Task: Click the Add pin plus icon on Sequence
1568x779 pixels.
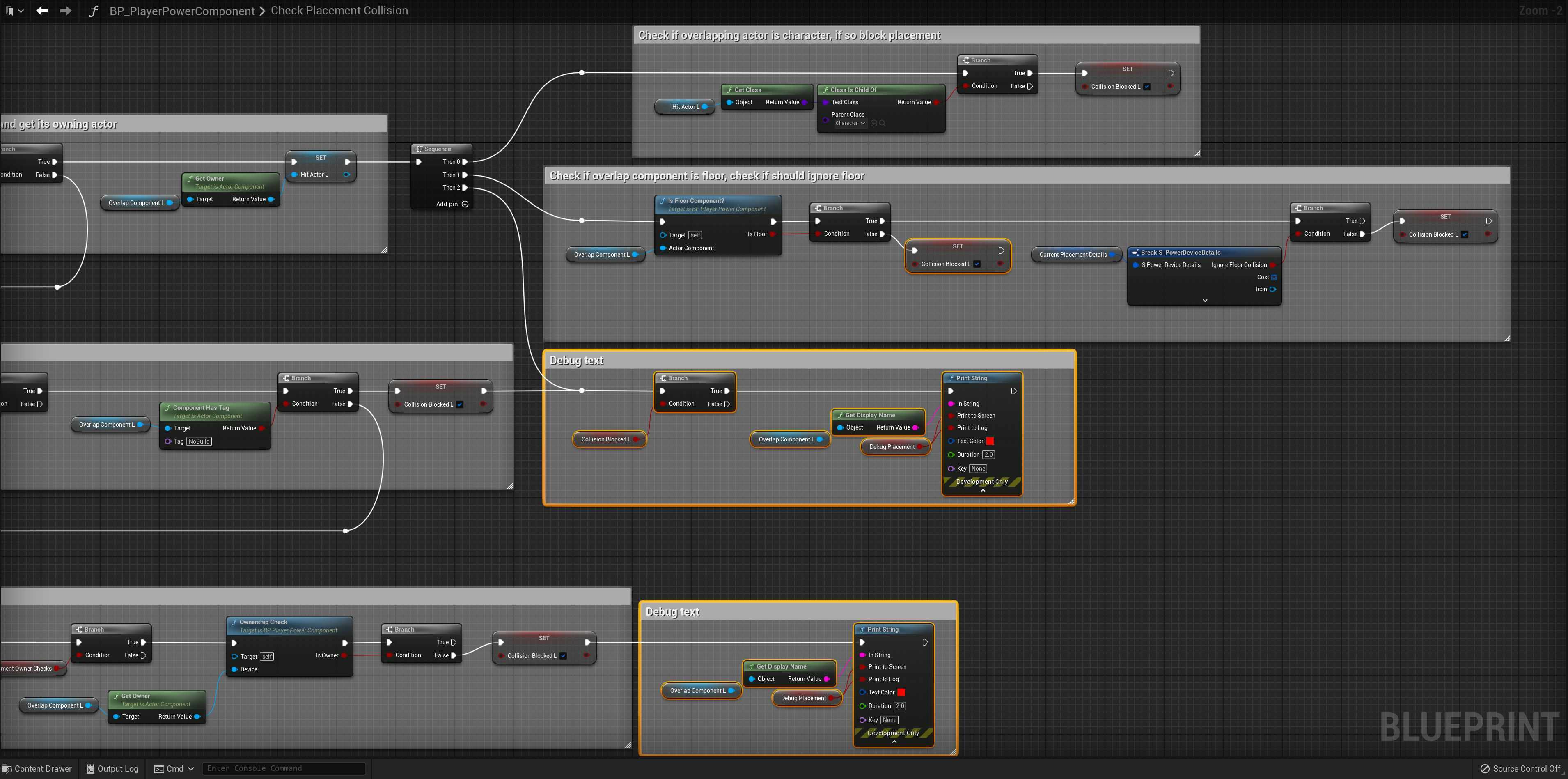Action: pos(465,204)
